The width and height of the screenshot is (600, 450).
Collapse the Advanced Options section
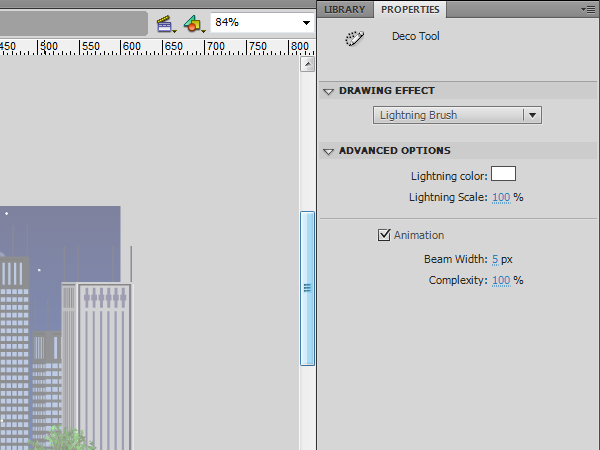point(328,152)
